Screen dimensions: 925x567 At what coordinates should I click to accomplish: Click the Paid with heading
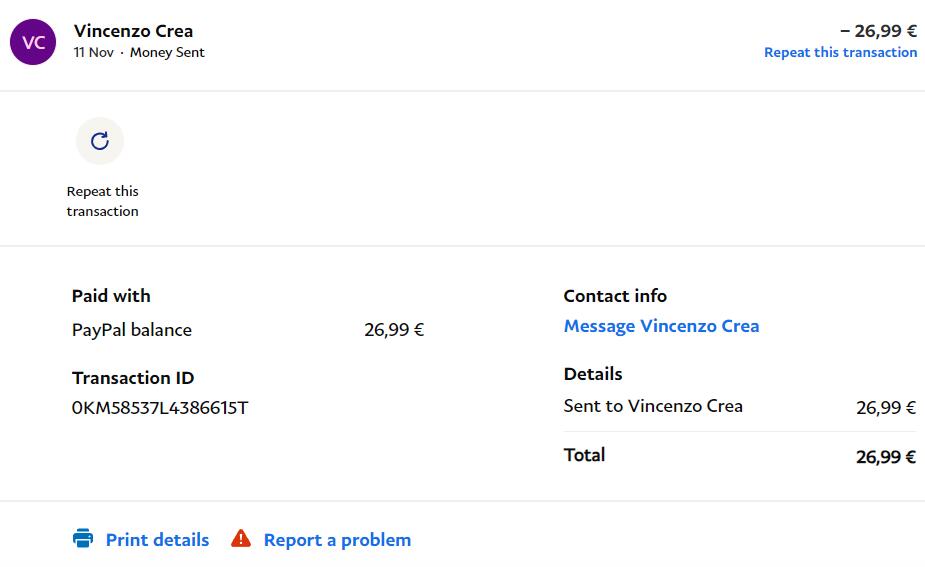point(111,296)
